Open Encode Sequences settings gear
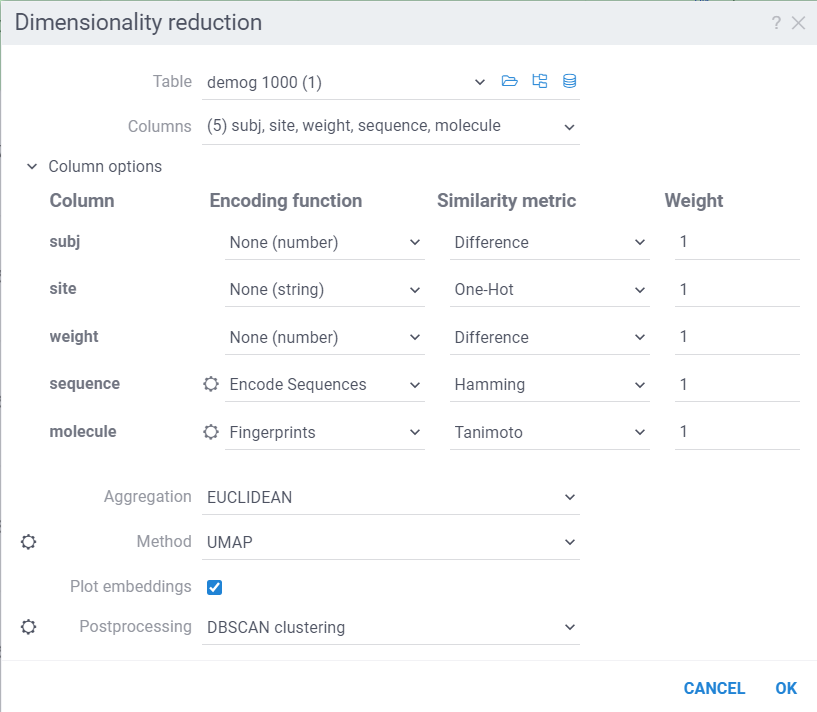This screenshot has width=817, height=712. tap(210, 384)
